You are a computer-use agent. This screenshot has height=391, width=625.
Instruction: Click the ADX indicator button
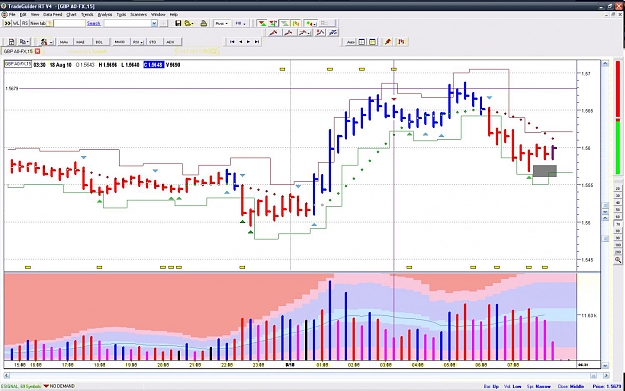[171, 42]
